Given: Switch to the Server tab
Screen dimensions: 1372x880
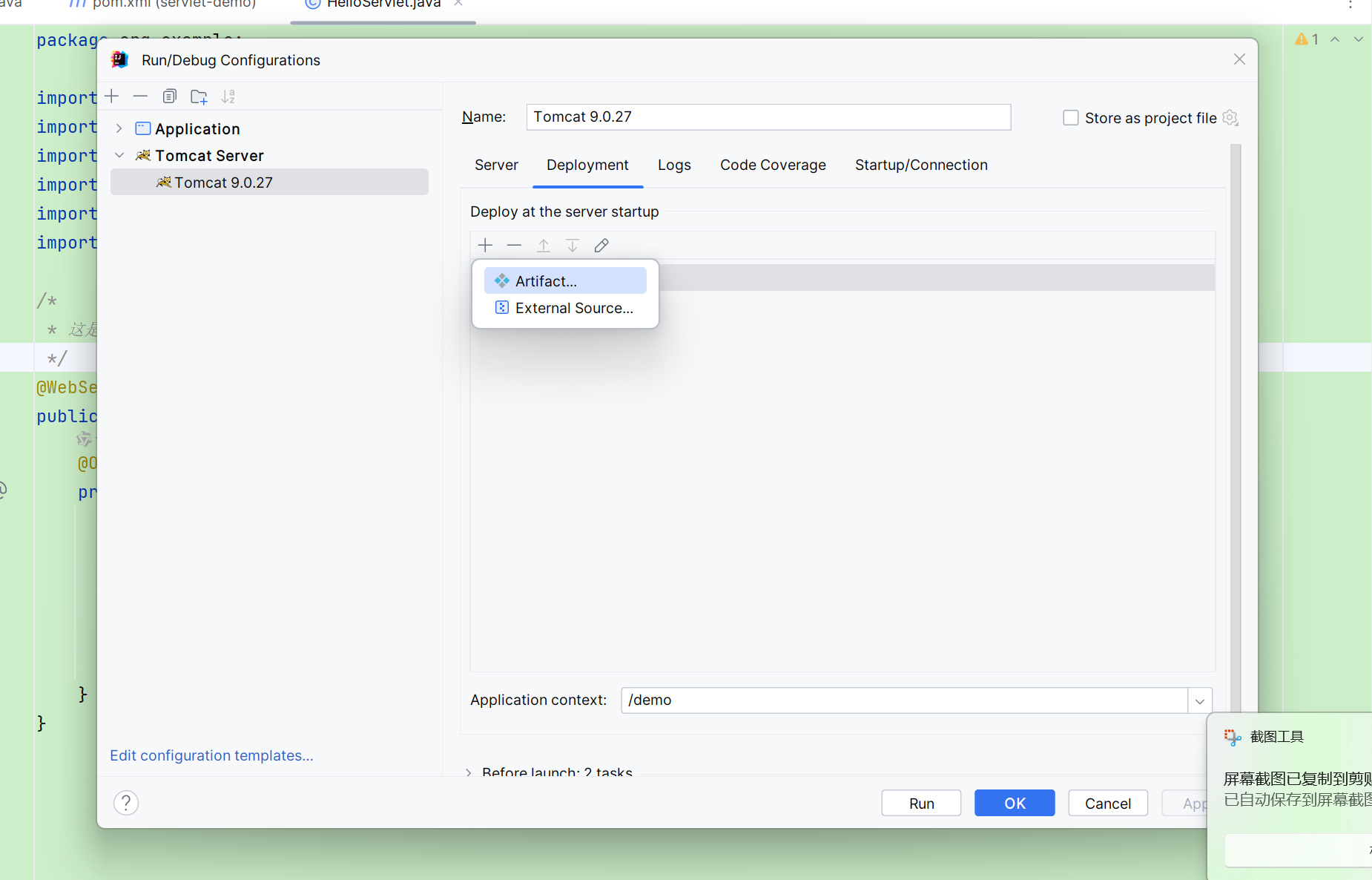Looking at the screenshot, I should (496, 165).
